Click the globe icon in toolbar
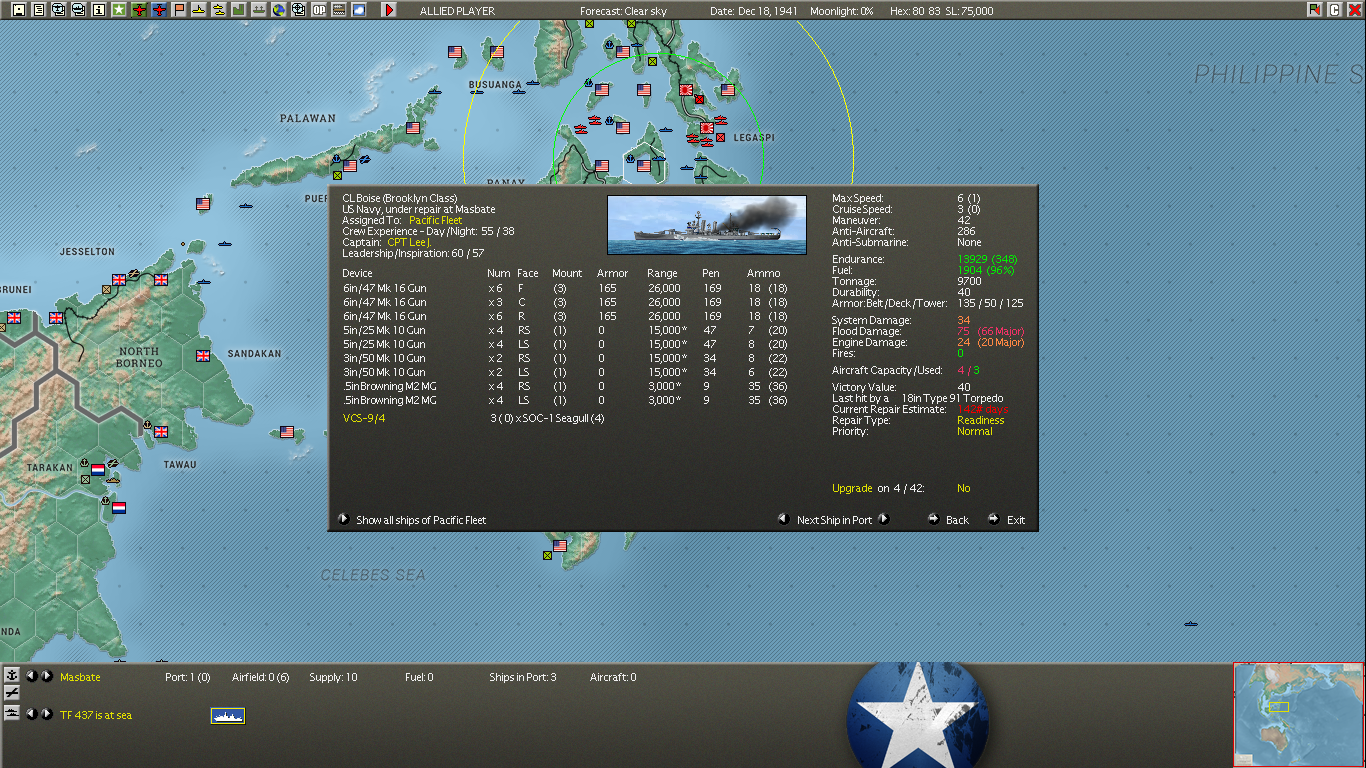Screen dimensions: 1366x768 (x=279, y=10)
